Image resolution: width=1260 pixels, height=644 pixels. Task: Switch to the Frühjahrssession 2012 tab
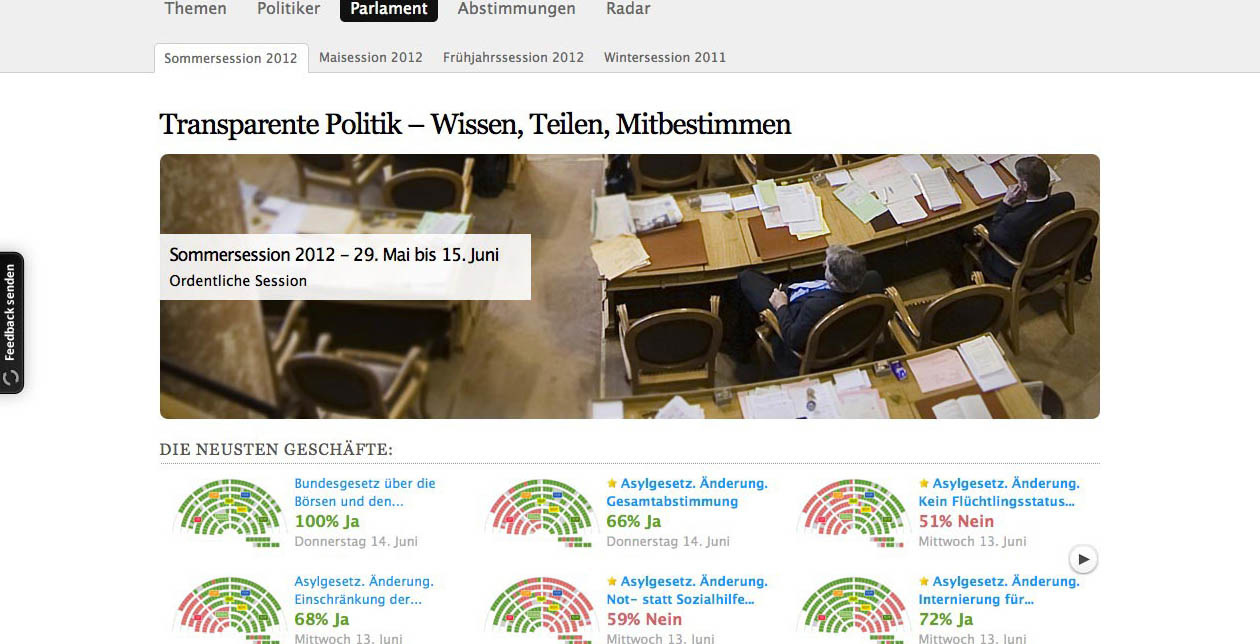(513, 57)
